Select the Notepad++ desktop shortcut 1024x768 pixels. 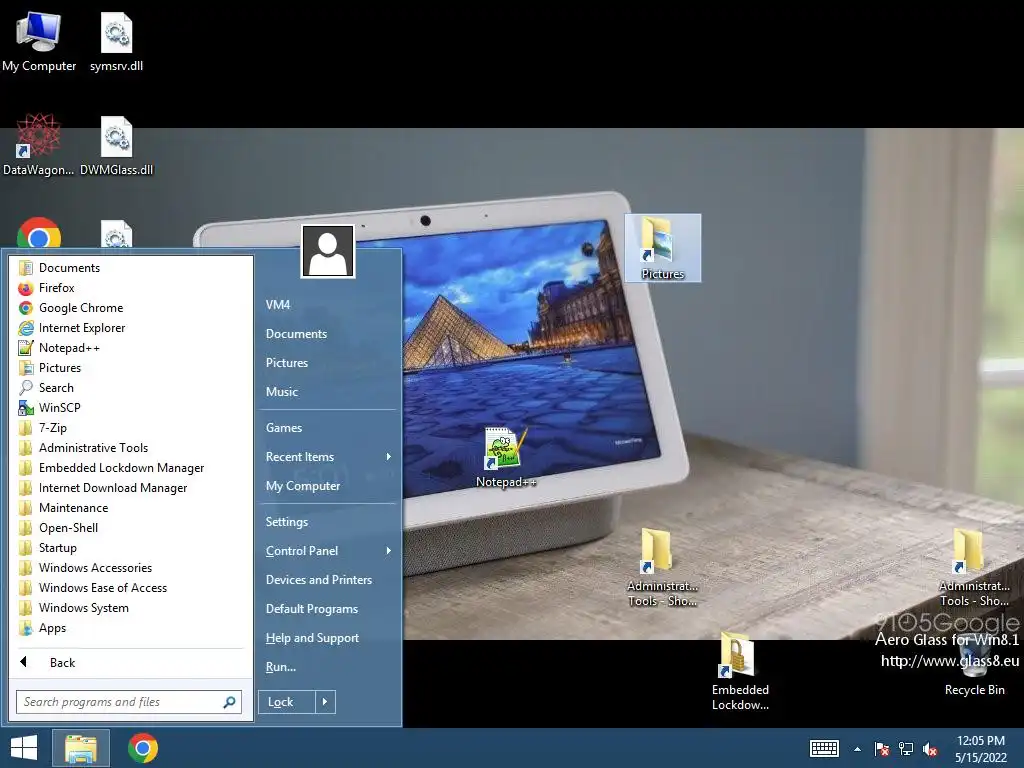505,457
